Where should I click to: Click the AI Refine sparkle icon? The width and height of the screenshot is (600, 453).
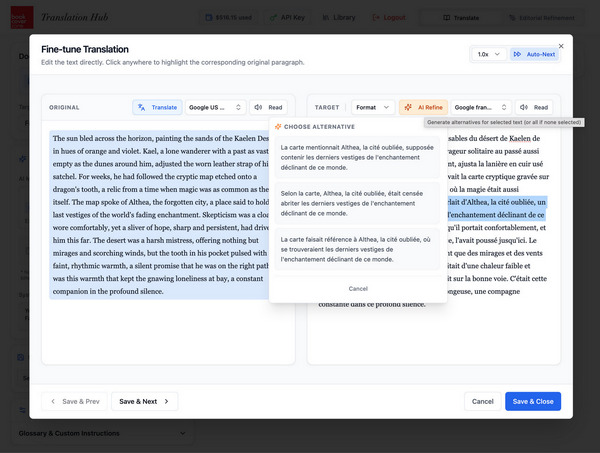pos(408,108)
